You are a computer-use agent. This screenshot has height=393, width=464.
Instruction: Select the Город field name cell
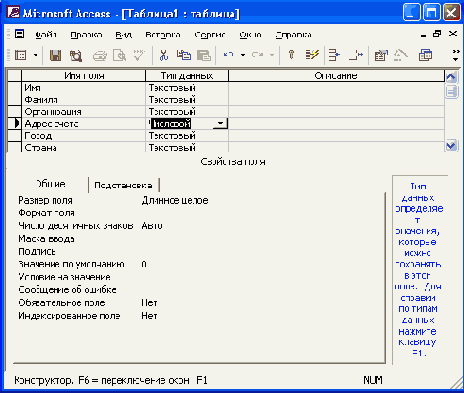pos(84,136)
